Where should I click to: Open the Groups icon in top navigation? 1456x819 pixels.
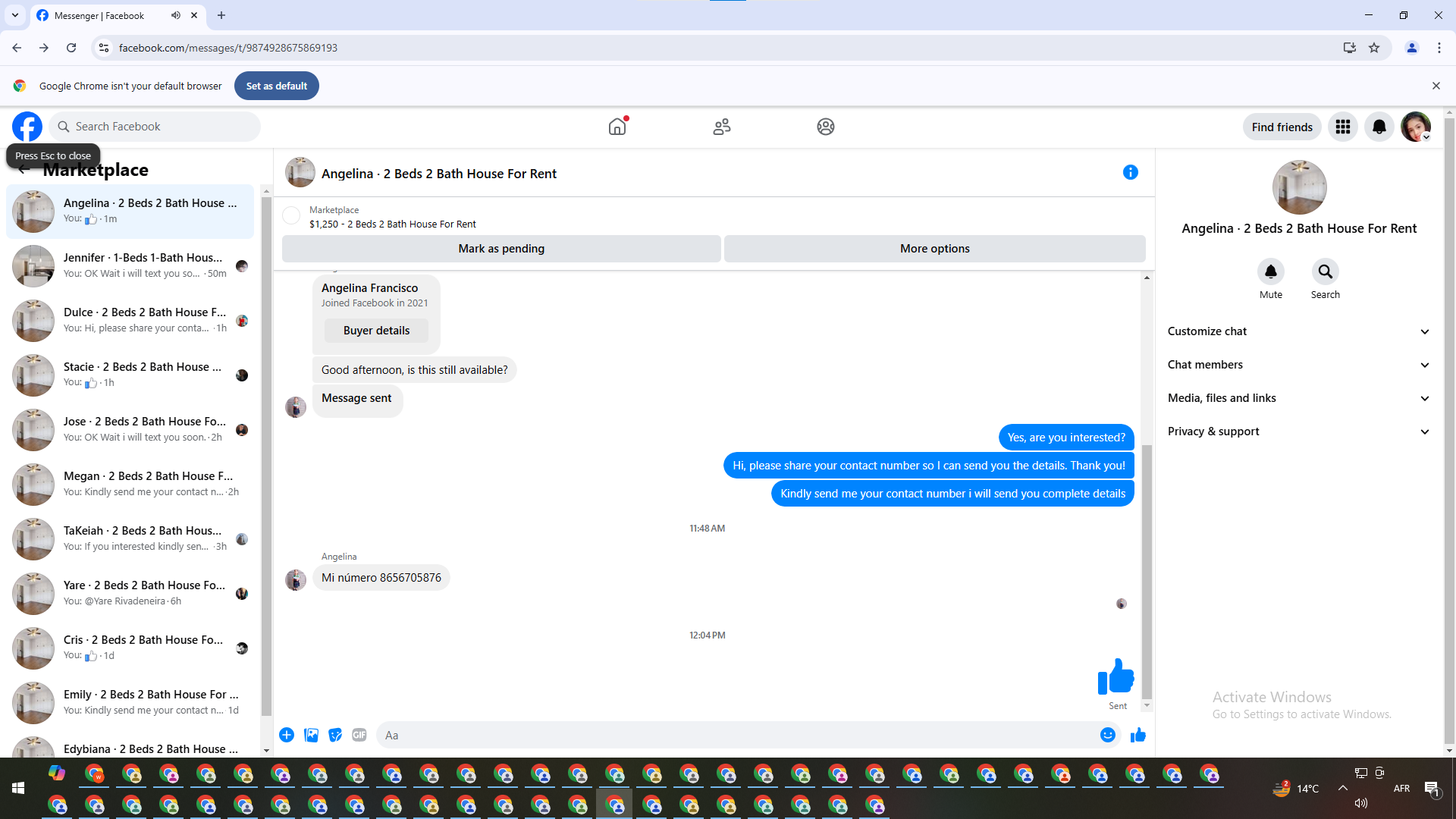[x=826, y=127]
